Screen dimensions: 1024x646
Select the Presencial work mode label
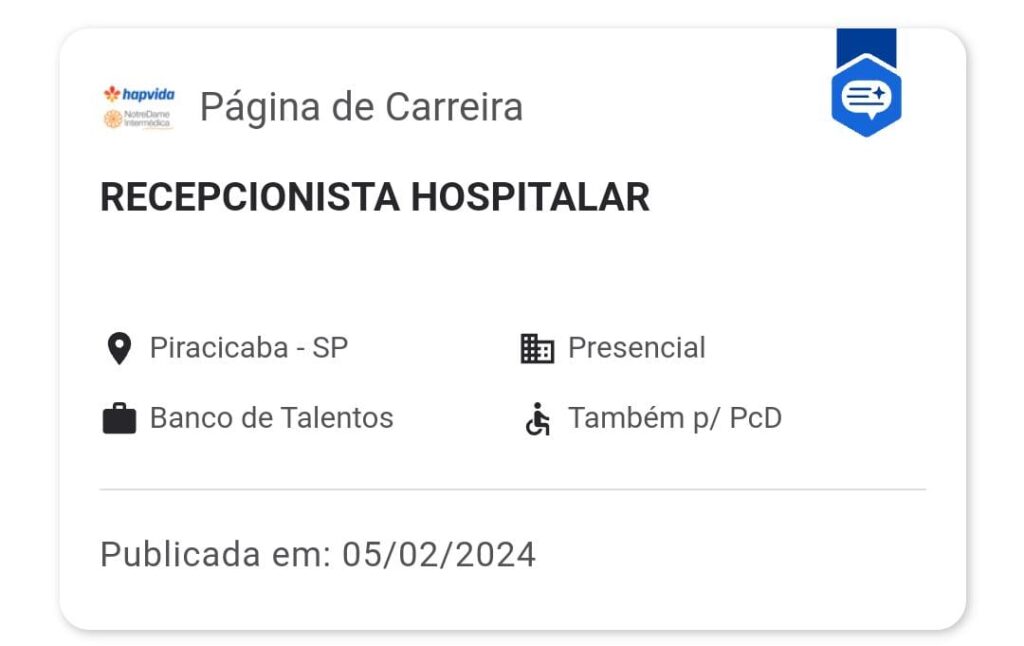(637, 347)
